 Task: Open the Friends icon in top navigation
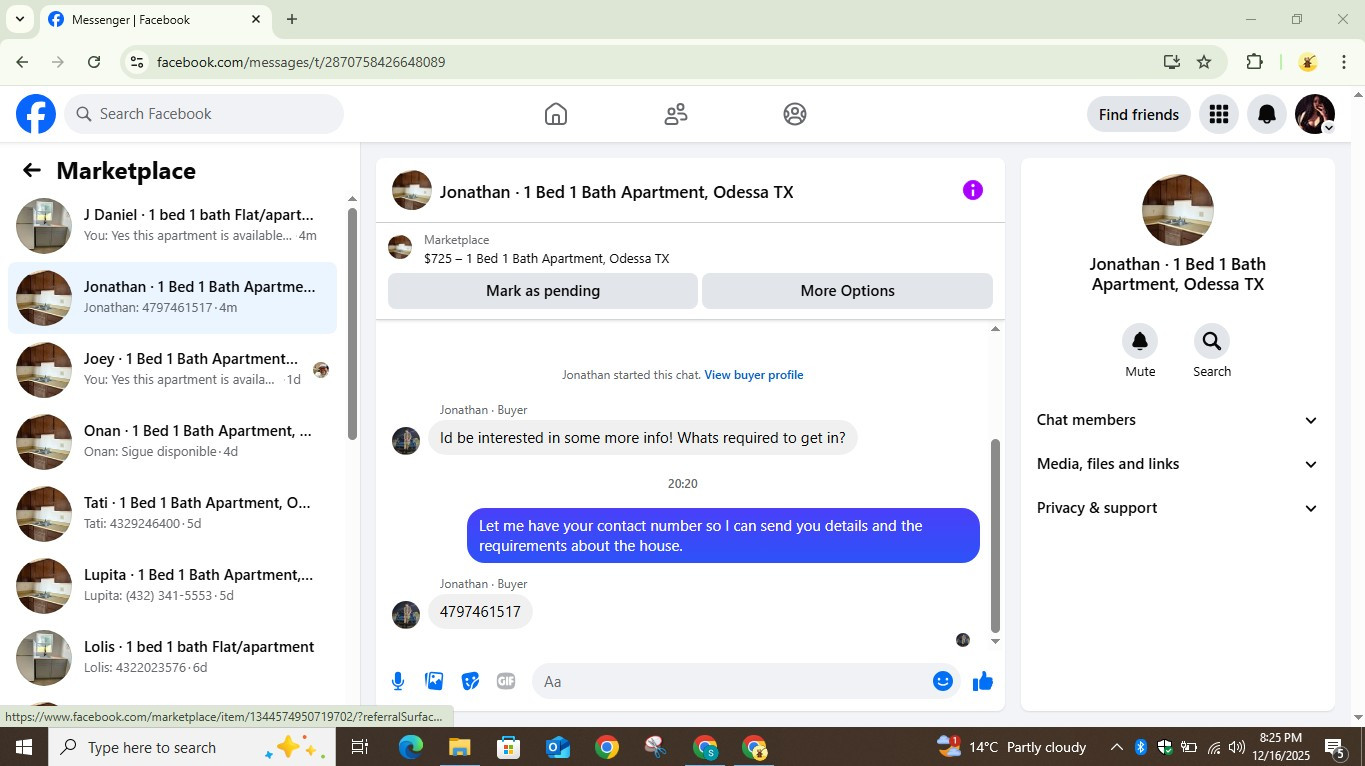[x=676, y=114]
